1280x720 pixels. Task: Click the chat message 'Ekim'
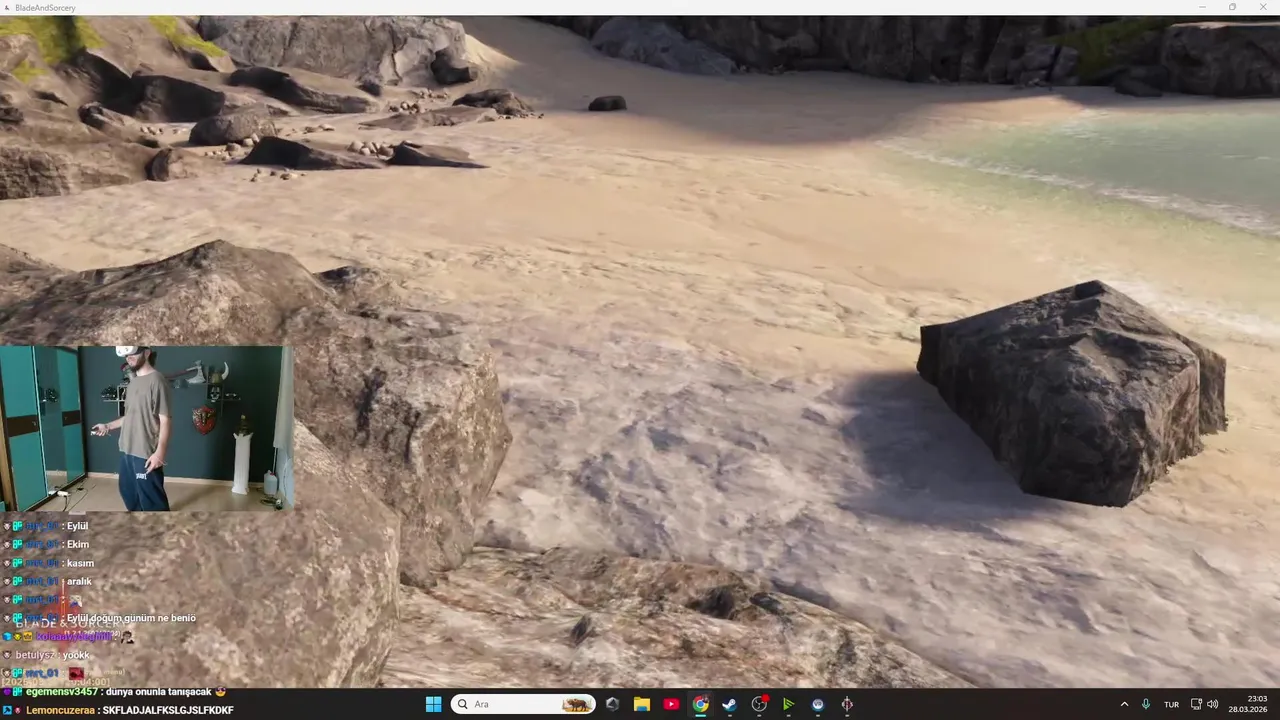(78, 544)
